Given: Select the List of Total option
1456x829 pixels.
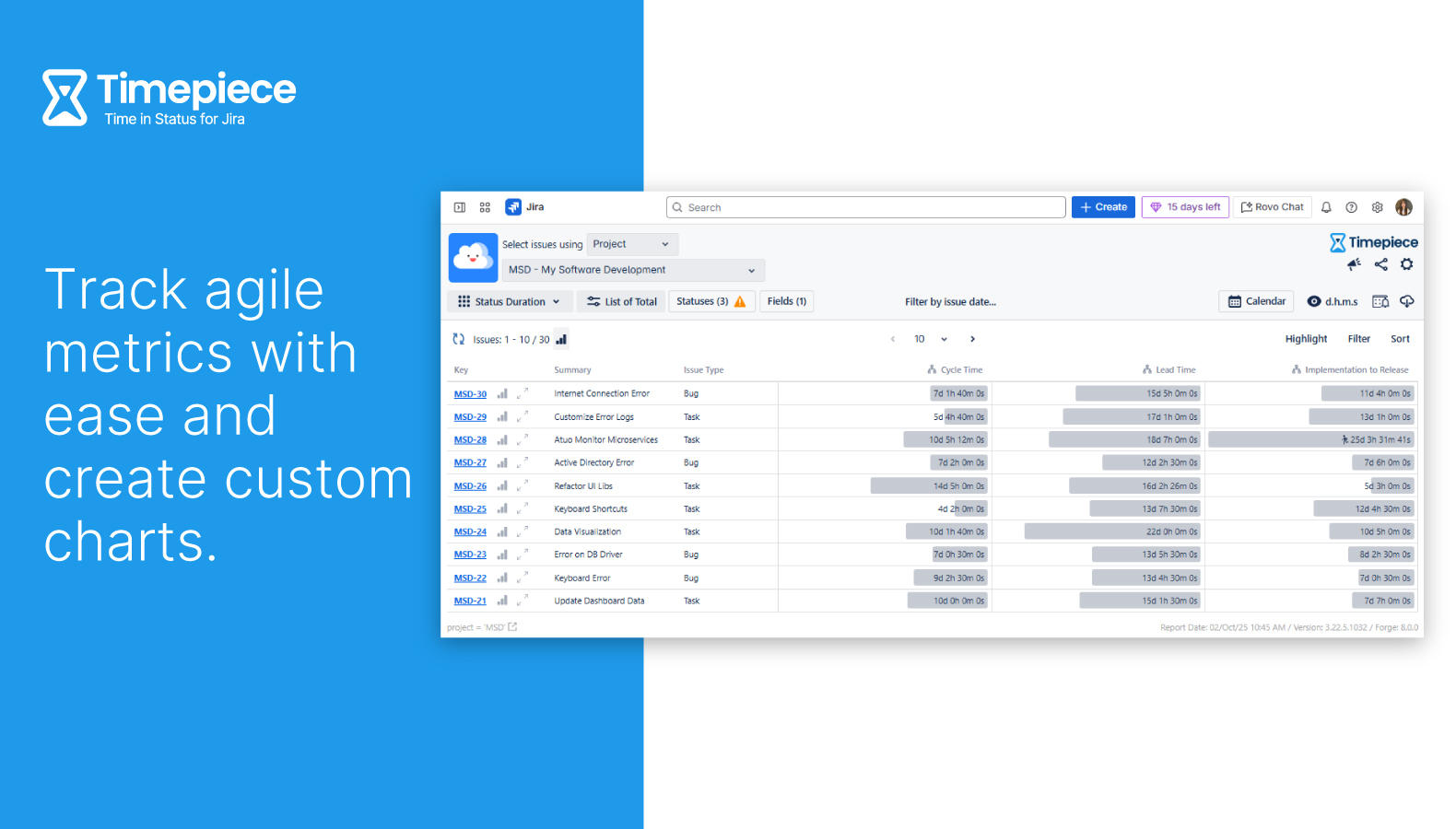Looking at the screenshot, I should tap(622, 301).
